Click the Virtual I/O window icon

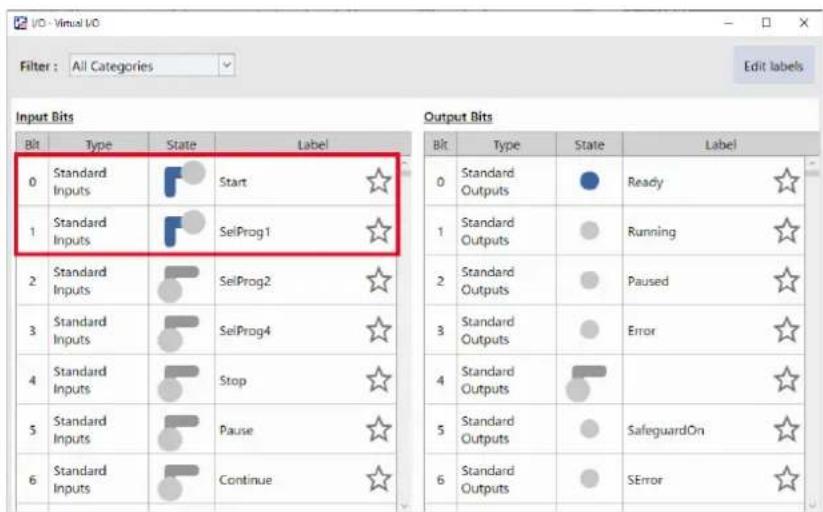coord(20,23)
